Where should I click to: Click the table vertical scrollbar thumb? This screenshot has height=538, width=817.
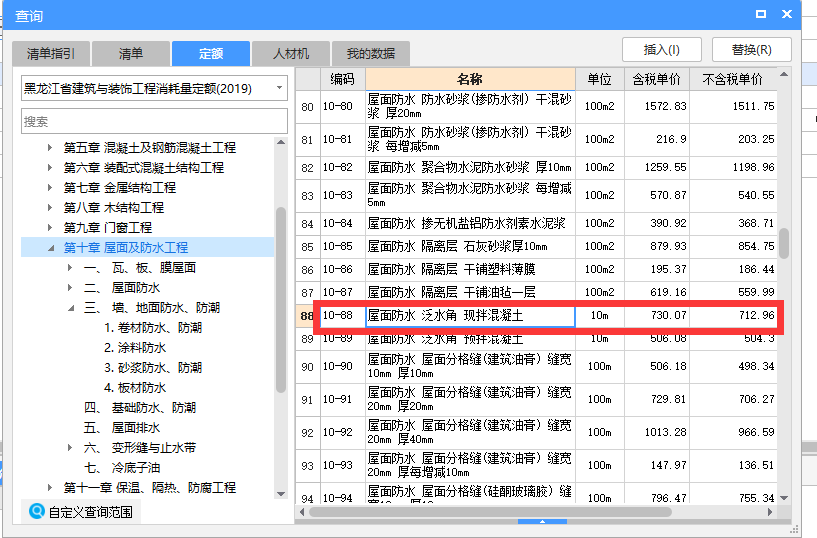coord(784,244)
